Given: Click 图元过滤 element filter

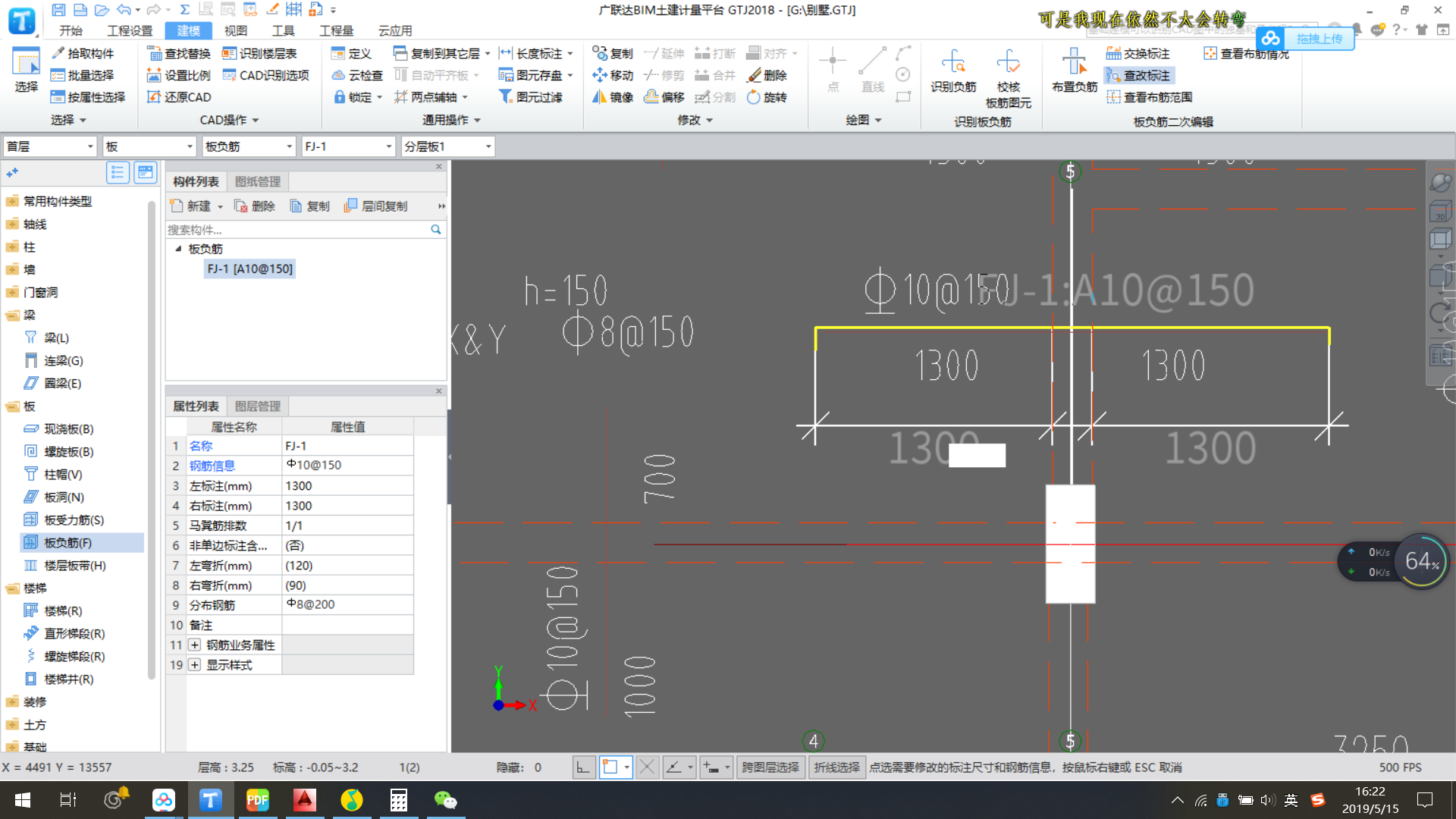Looking at the screenshot, I should tap(531, 97).
